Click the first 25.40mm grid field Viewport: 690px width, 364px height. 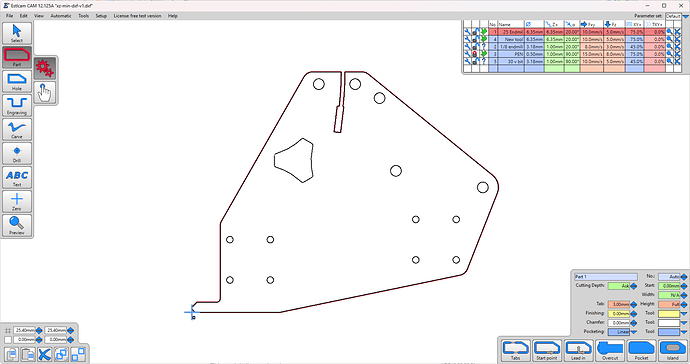tap(24, 330)
